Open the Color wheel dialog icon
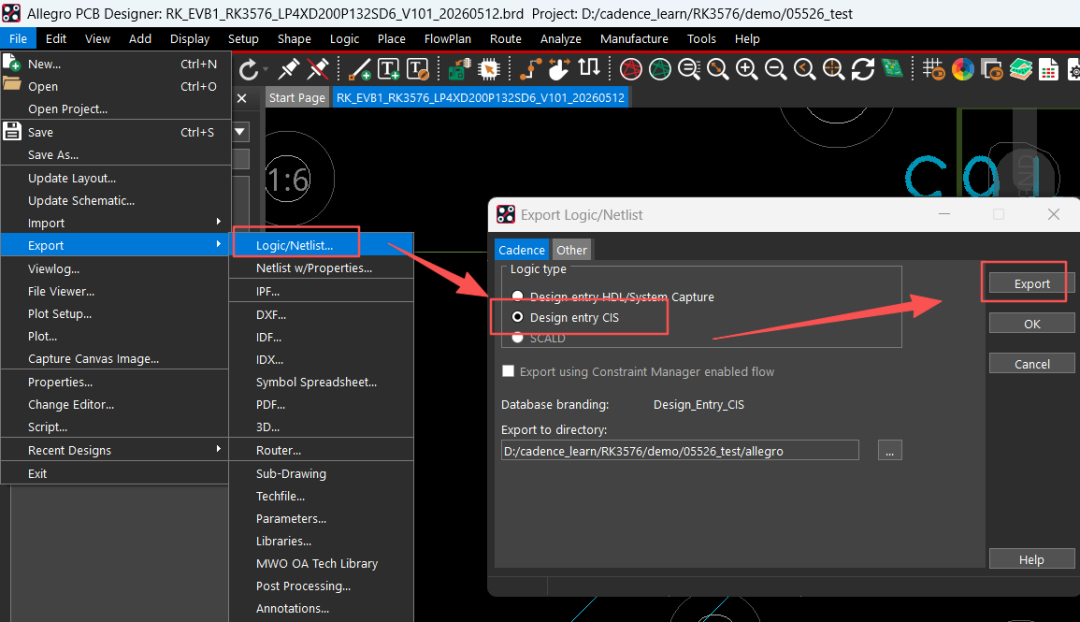The image size is (1080, 622). point(963,69)
